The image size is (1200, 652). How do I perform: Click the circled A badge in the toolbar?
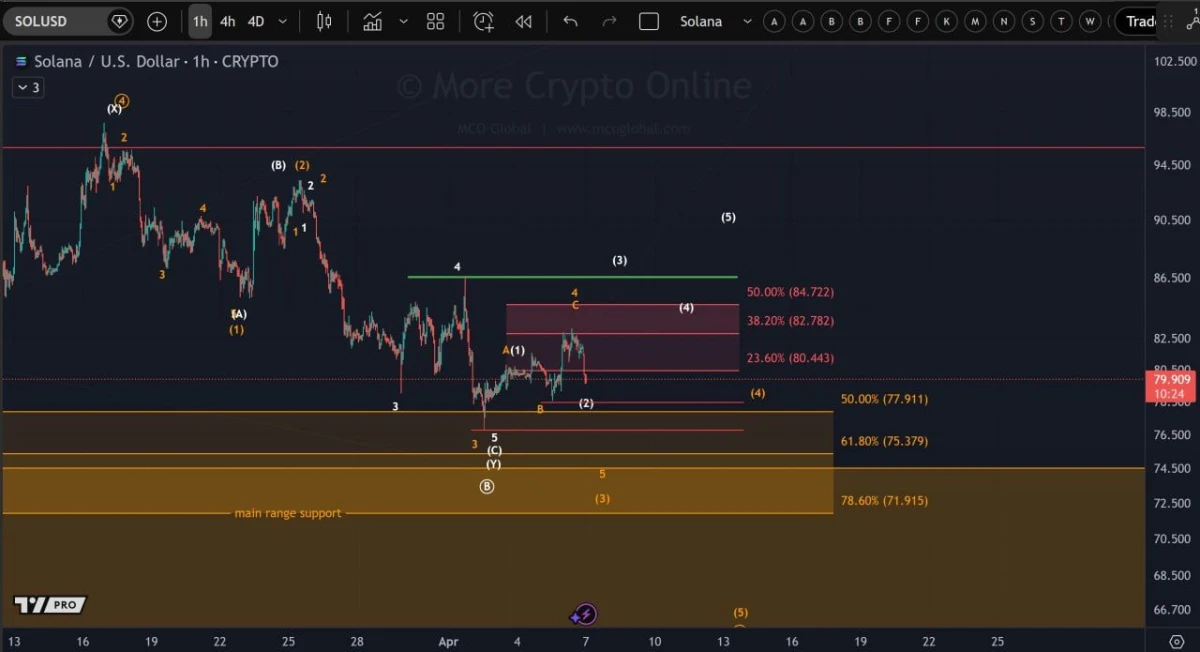point(774,21)
